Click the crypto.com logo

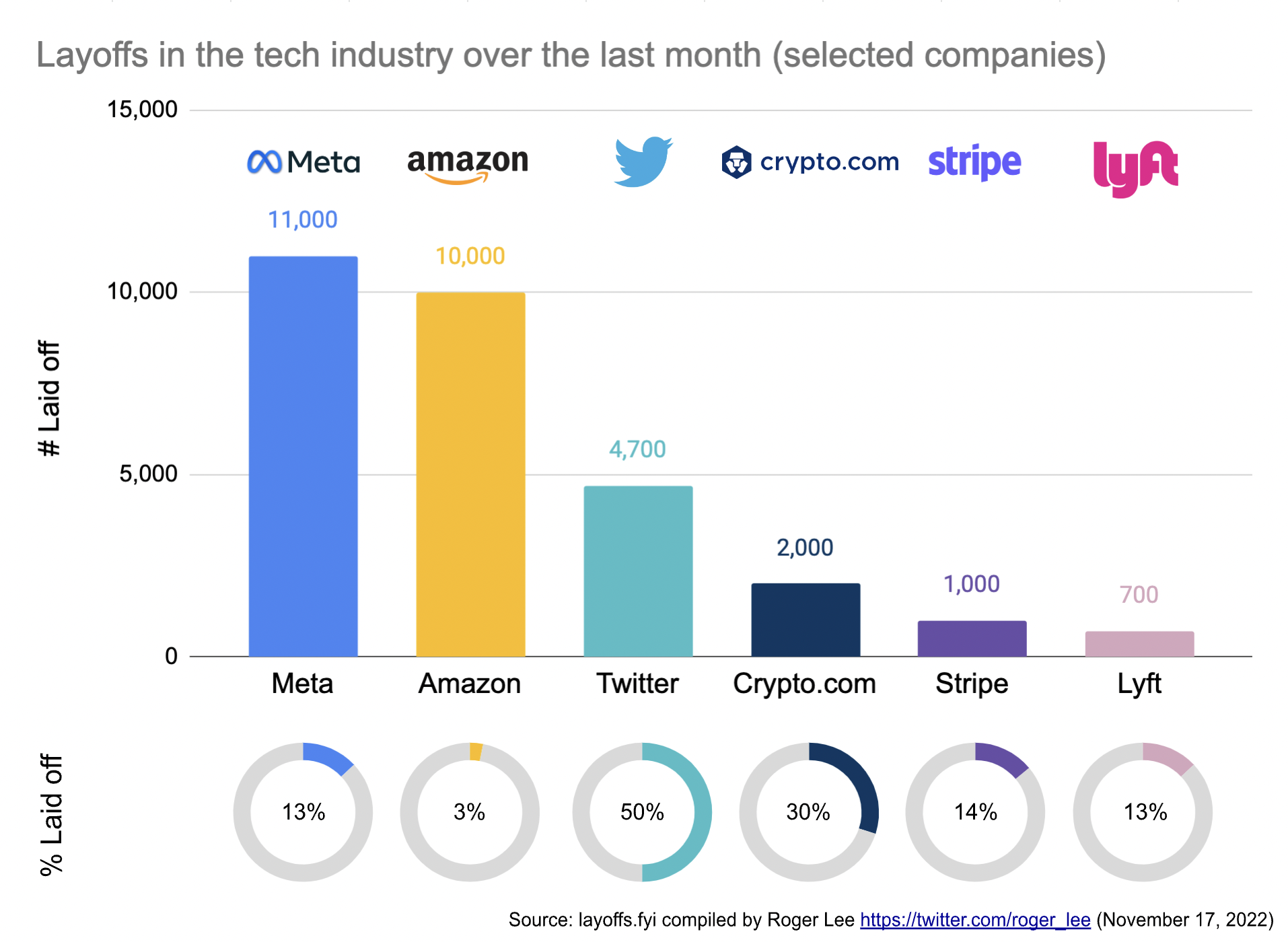coord(810,162)
